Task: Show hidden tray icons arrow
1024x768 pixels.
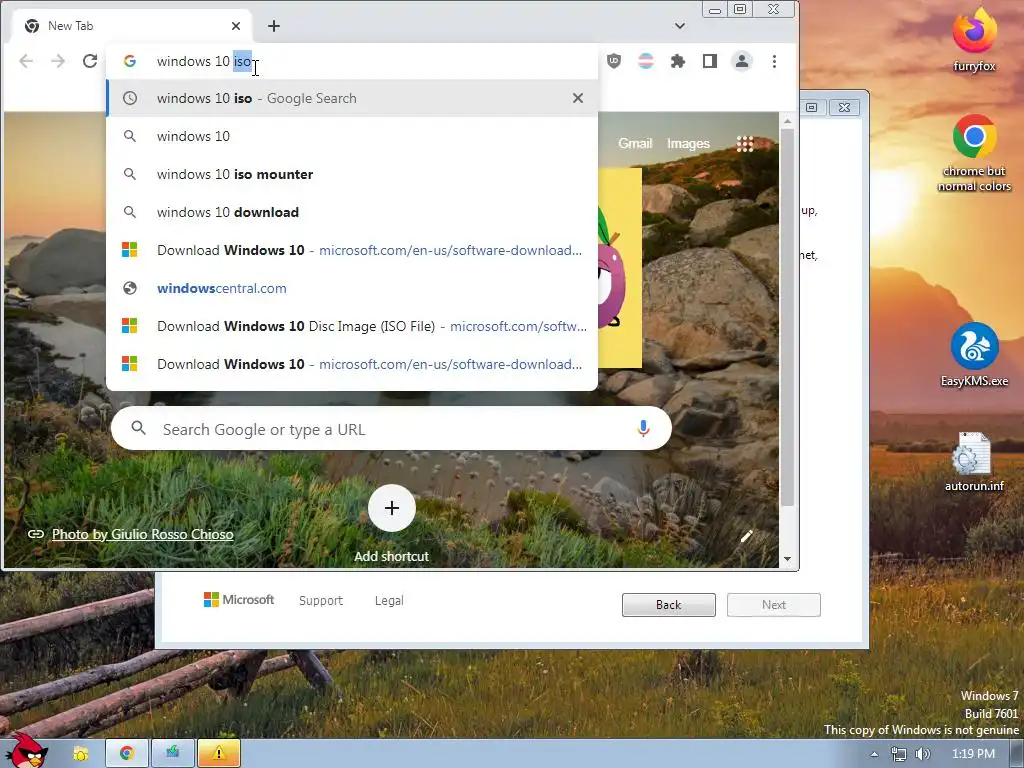Action: pyautogui.click(x=874, y=754)
